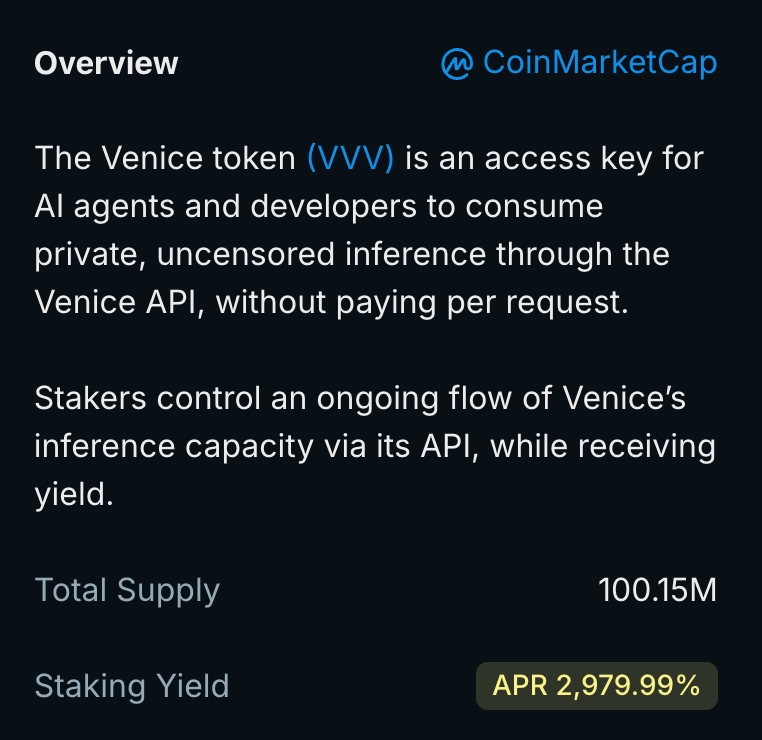Click the word 'consume' in description
Viewport: 762px width, 740px height.
click(535, 207)
